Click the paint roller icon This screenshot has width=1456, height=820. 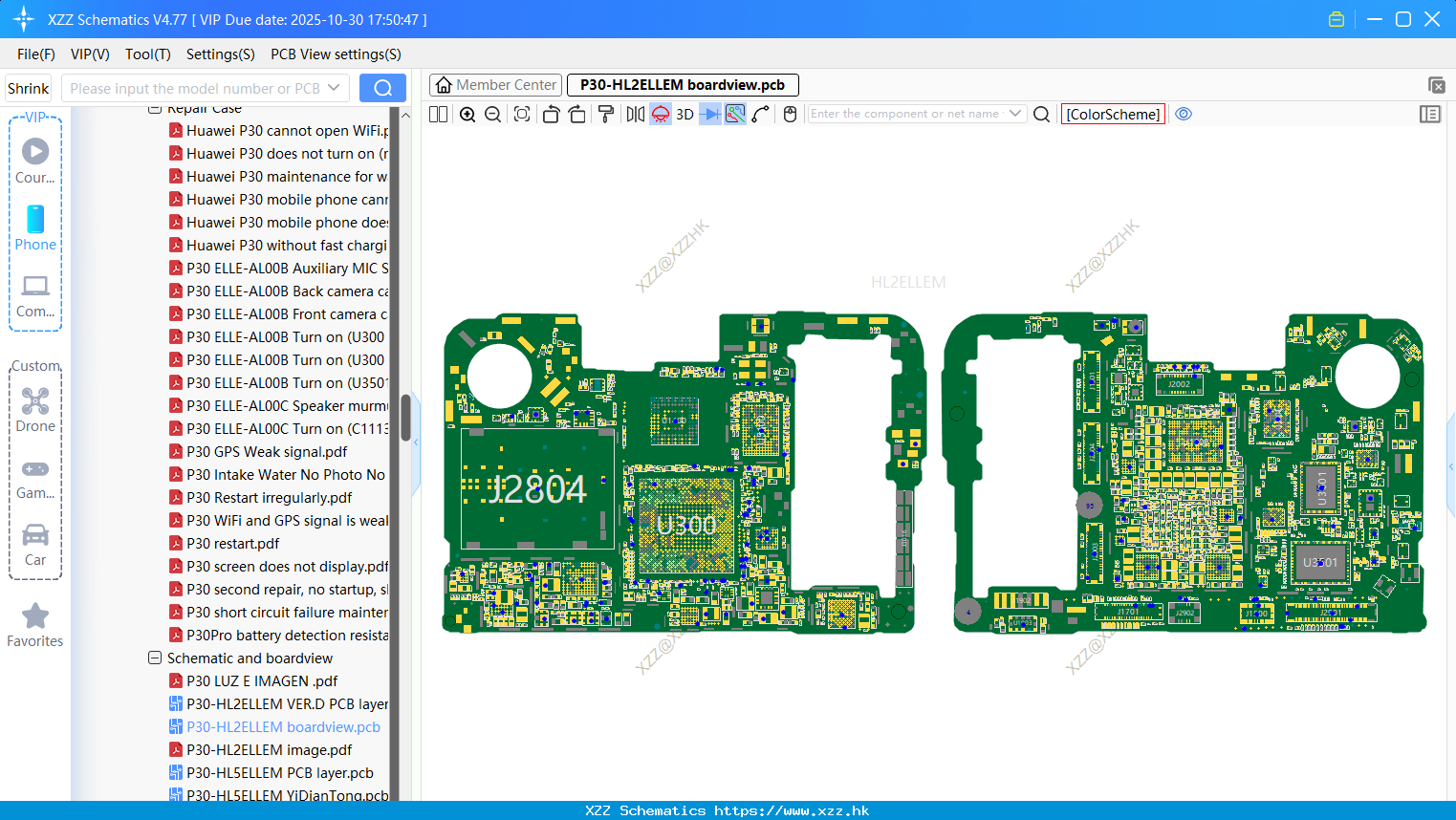[606, 114]
